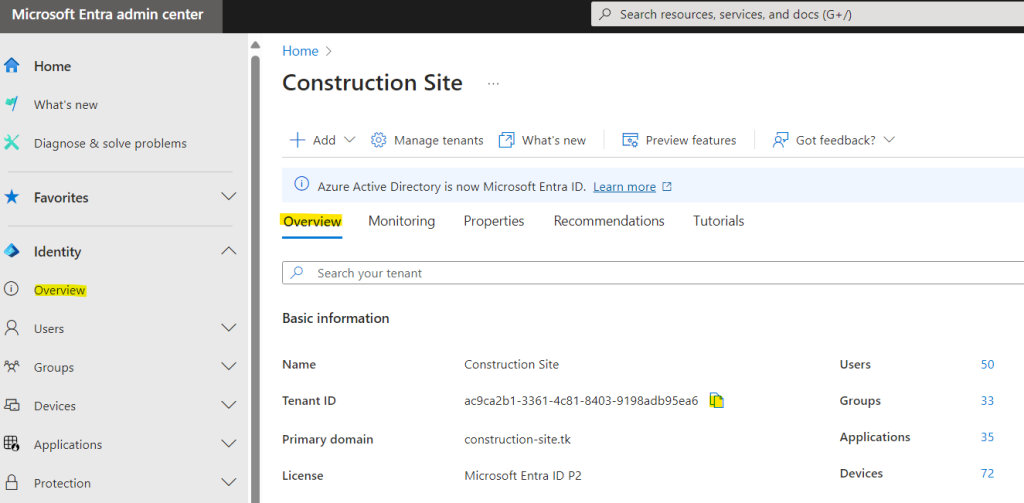Click the Got feedback person icon

click(x=780, y=140)
